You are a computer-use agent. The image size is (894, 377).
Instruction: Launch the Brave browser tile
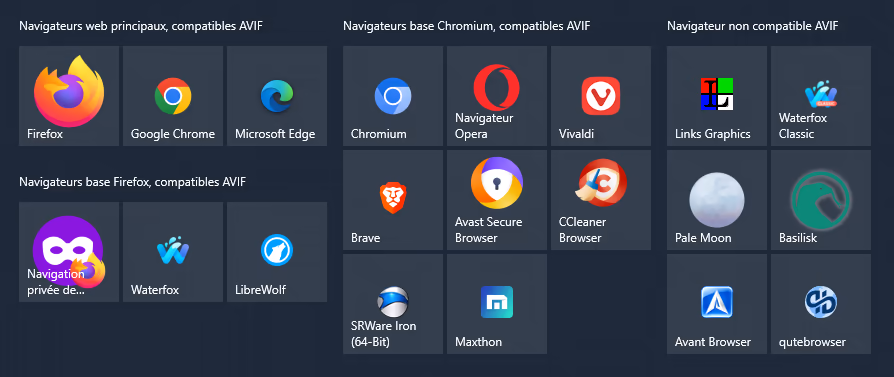click(393, 200)
